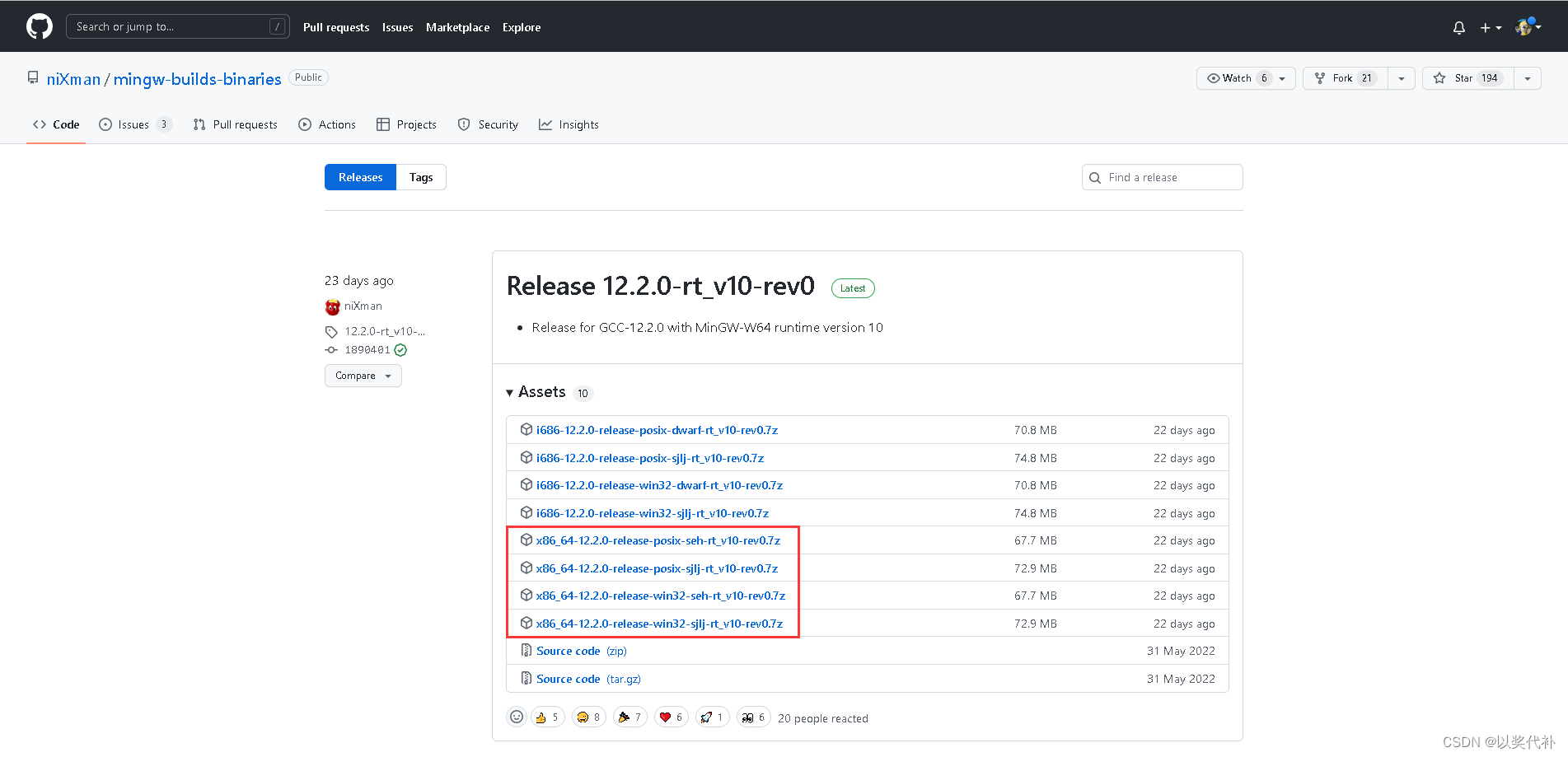1568x757 pixels.
Task: Switch to the repository Pull requests tab
Action: pyautogui.click(x=236, y=124)
